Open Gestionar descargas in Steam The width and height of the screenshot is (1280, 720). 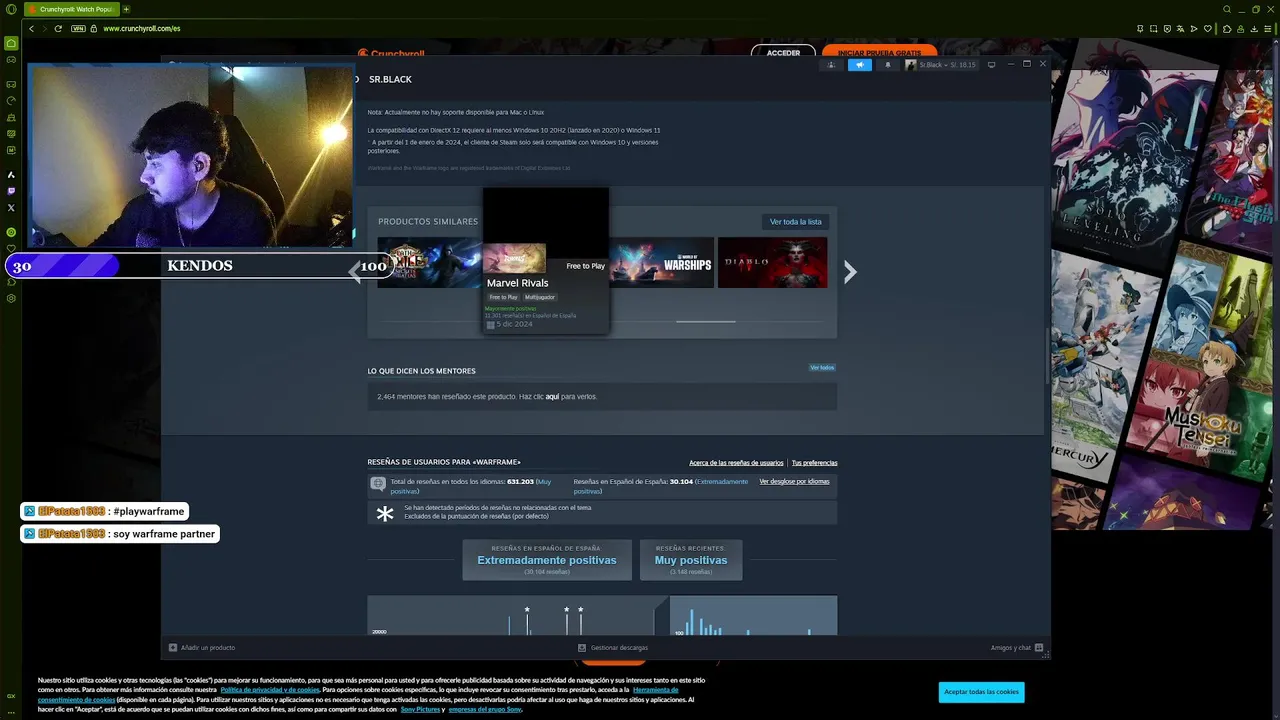pyautogui.click(x=613, y=648)
